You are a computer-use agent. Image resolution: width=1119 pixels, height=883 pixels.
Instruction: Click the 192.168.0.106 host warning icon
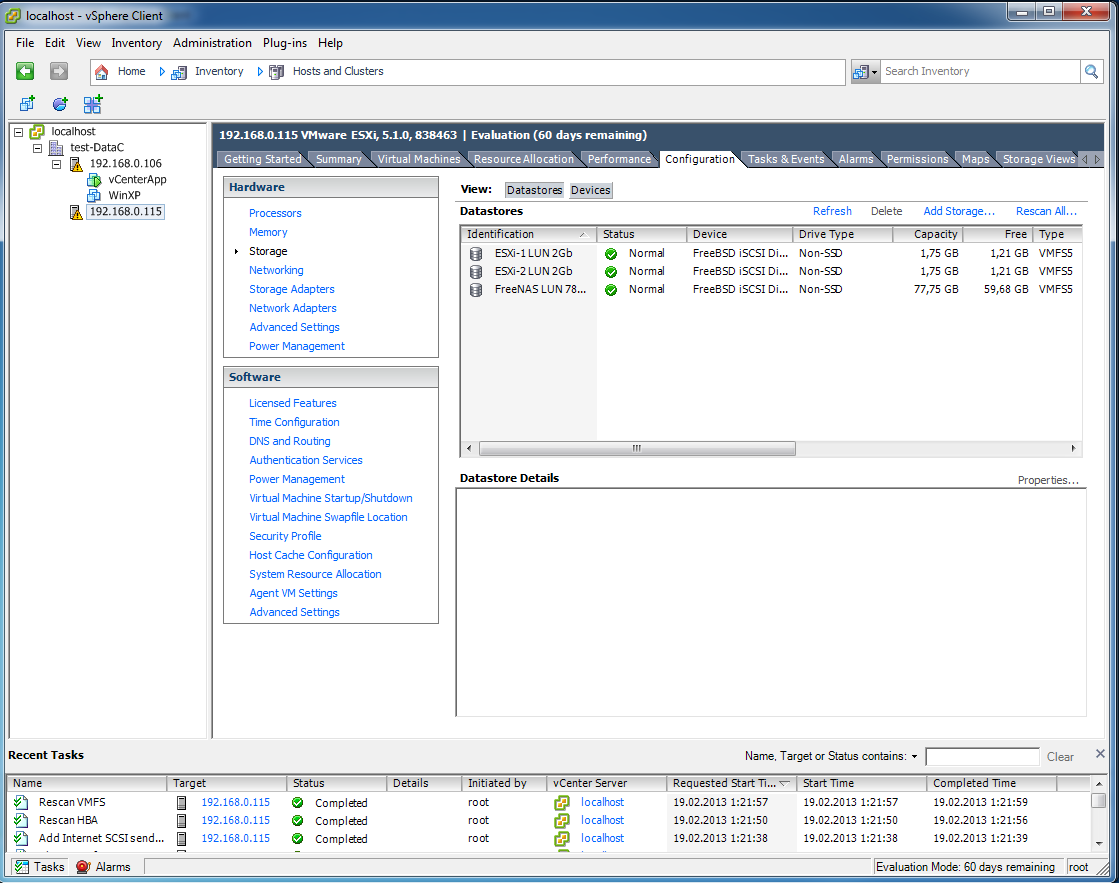coord(76,164)
